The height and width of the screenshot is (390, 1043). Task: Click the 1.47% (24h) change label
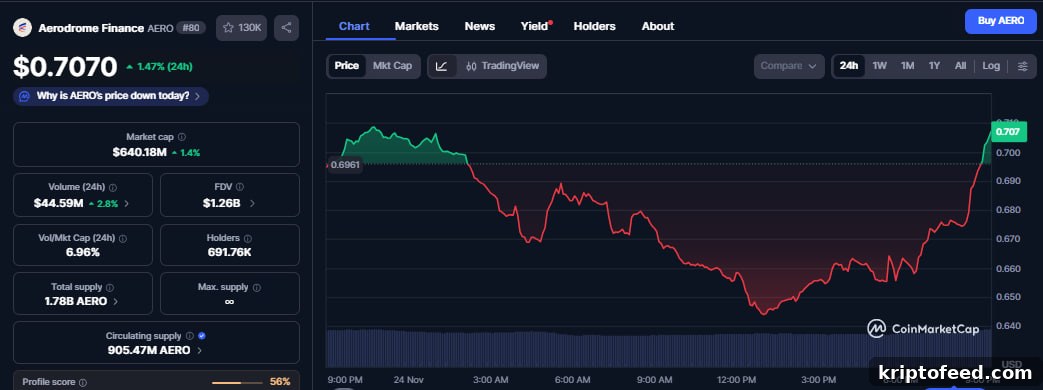click(x=159, y=67)
